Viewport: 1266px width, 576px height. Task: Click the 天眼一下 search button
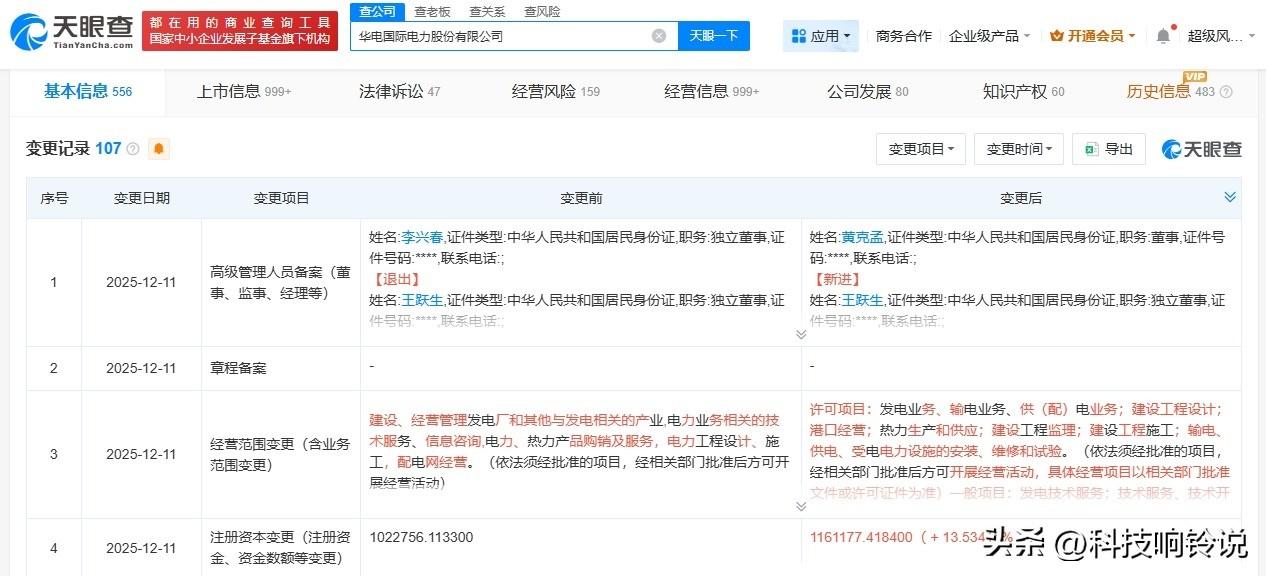tap(714, 36)
